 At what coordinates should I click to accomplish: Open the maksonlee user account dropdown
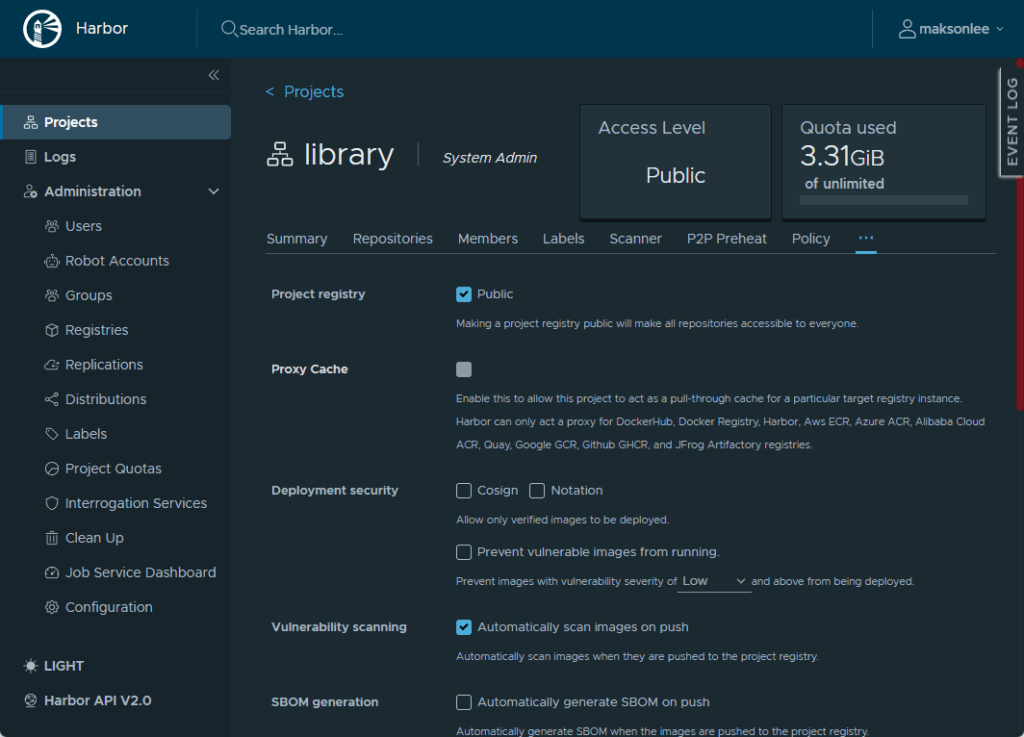click(x=951, y=29)
